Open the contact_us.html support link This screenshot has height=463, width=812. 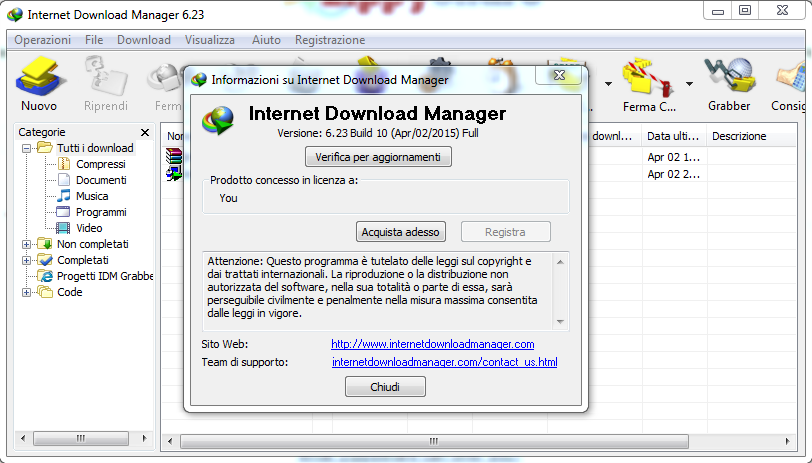pyautogui.click(x=444, y=363)
